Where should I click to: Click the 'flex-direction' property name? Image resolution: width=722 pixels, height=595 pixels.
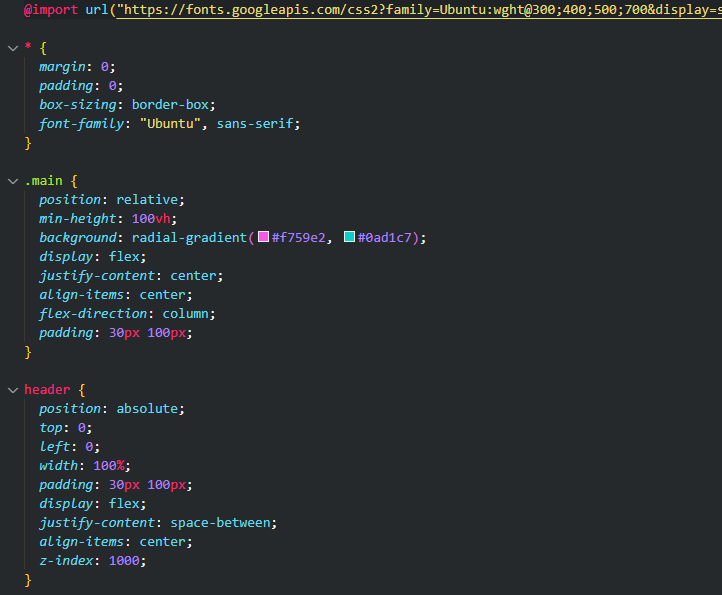pos(93,314)
